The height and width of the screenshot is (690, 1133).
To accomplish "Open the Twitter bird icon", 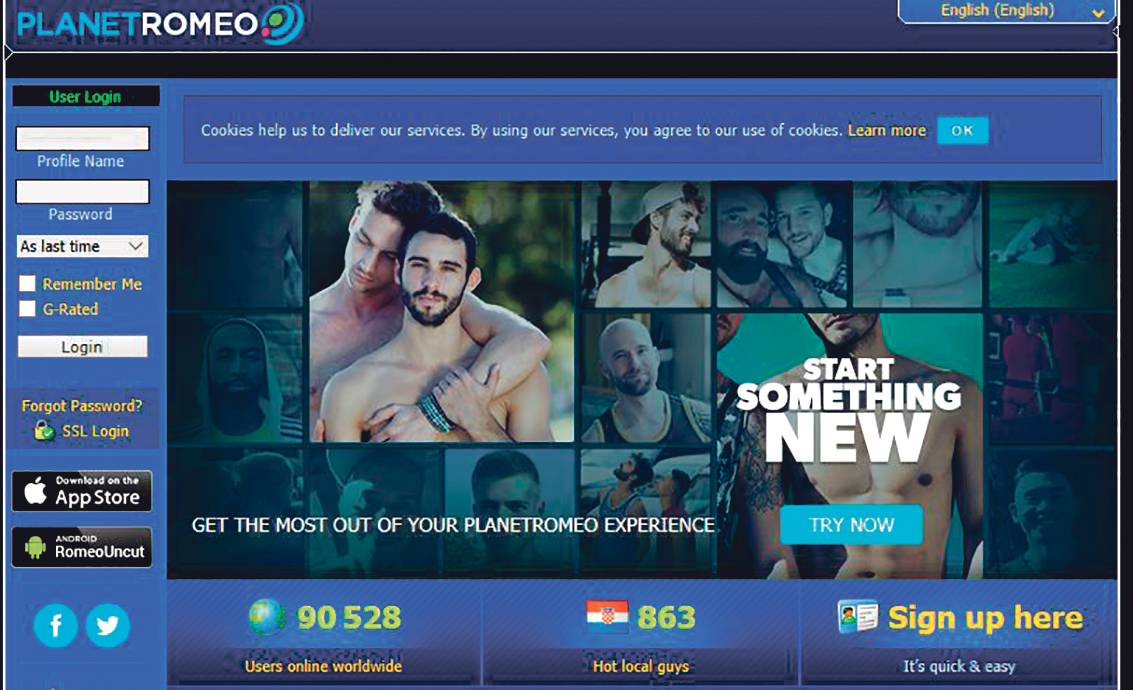I will [108, 625].
